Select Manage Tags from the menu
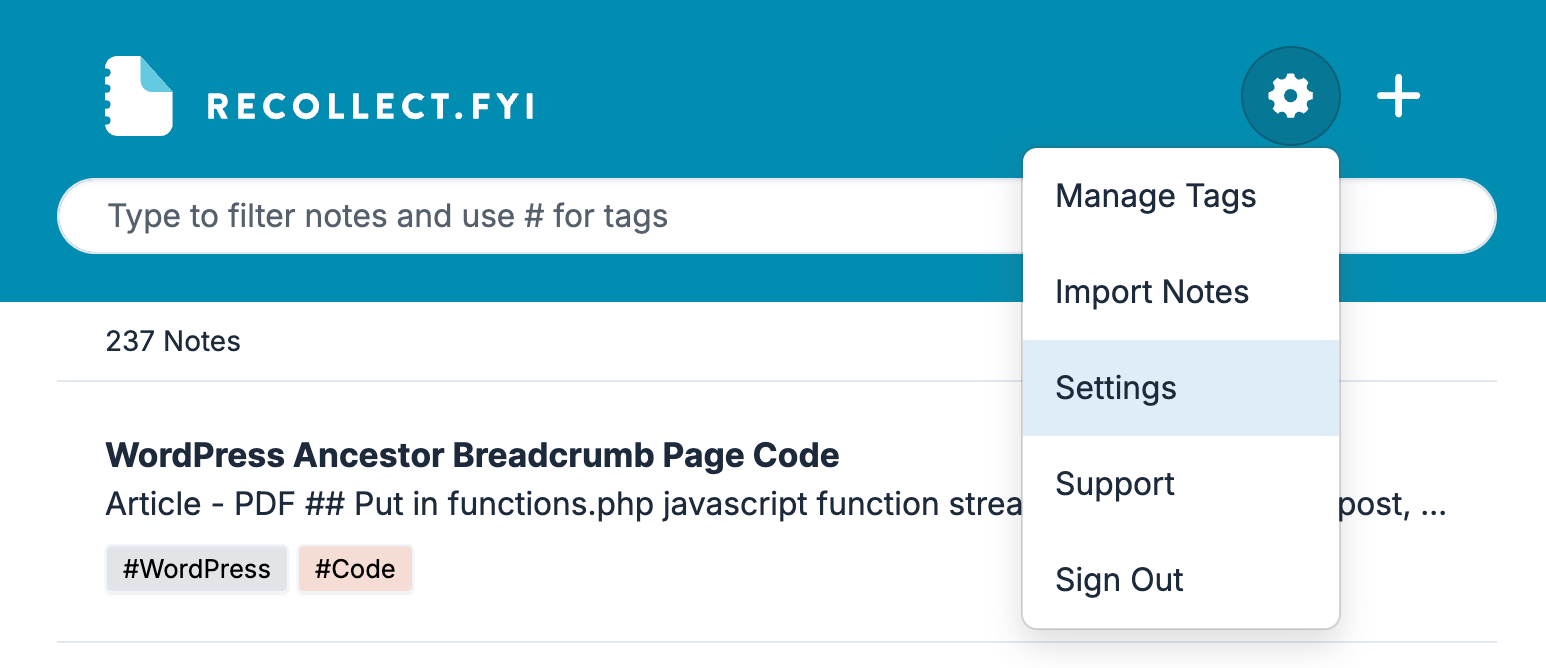The image size is (1546, 668). [x=1156, y=196]
